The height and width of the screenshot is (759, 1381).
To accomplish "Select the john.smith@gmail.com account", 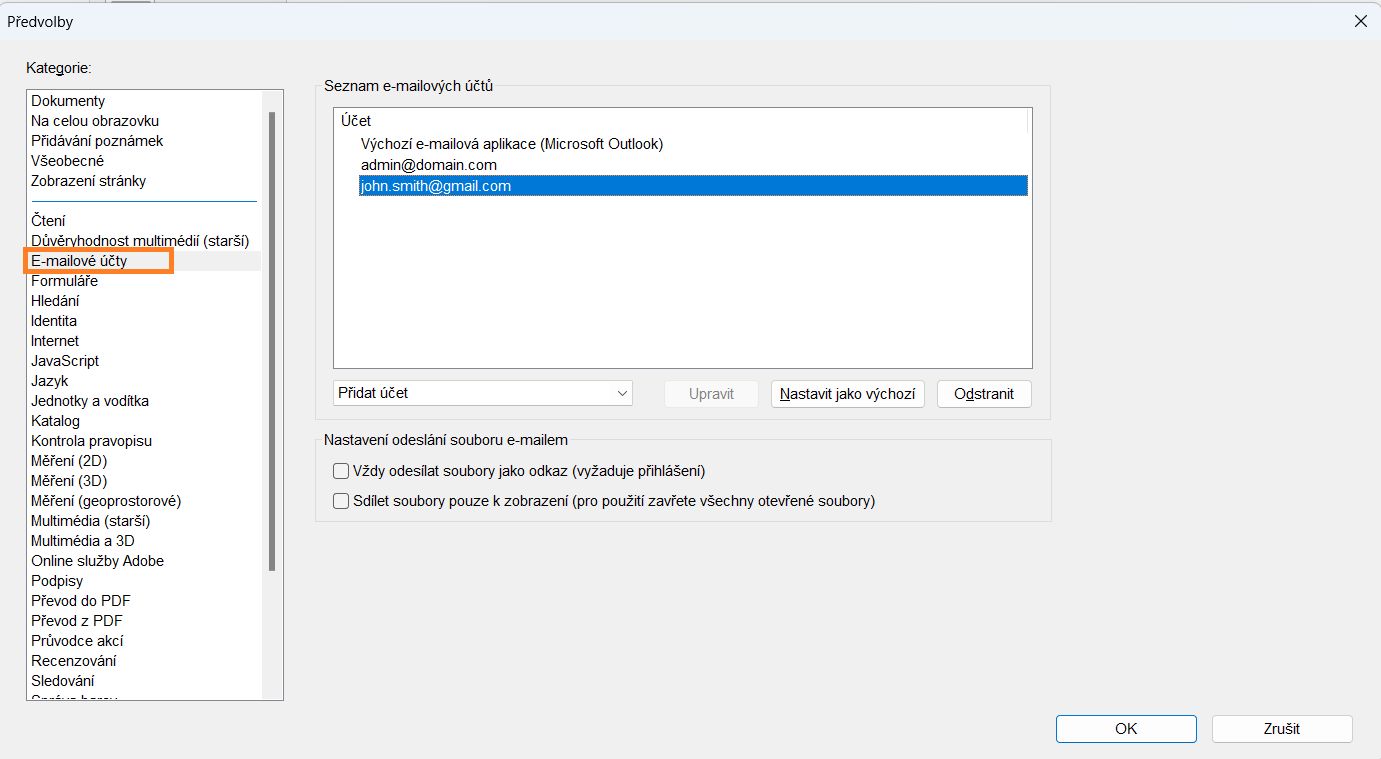I will pyautogui.click(x=693, y=186).
